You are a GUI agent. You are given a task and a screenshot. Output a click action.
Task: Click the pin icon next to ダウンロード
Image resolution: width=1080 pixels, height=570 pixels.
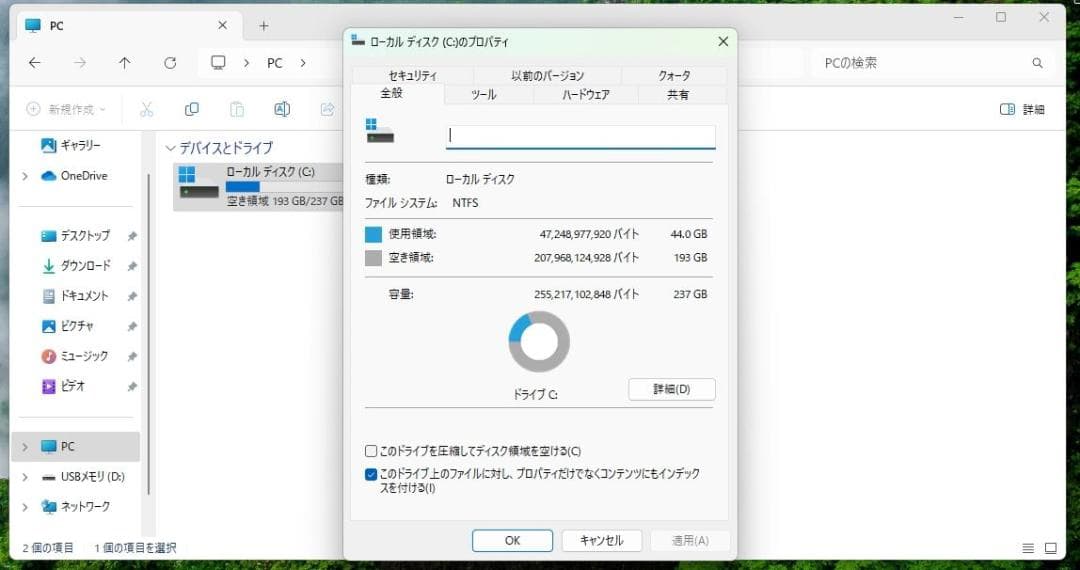pyautogui.click(x=132, y=266)
